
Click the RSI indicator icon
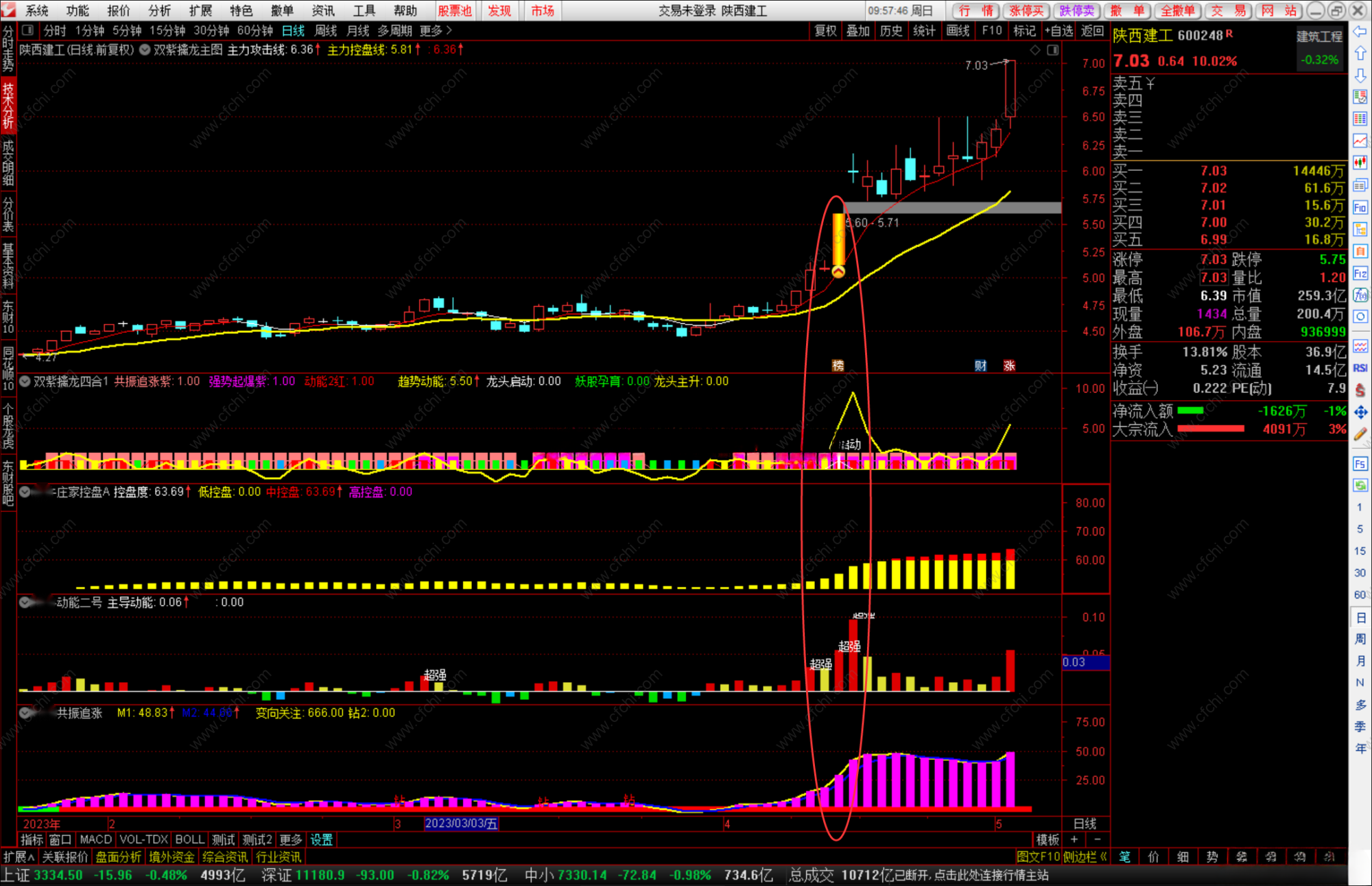(1360, 368)
